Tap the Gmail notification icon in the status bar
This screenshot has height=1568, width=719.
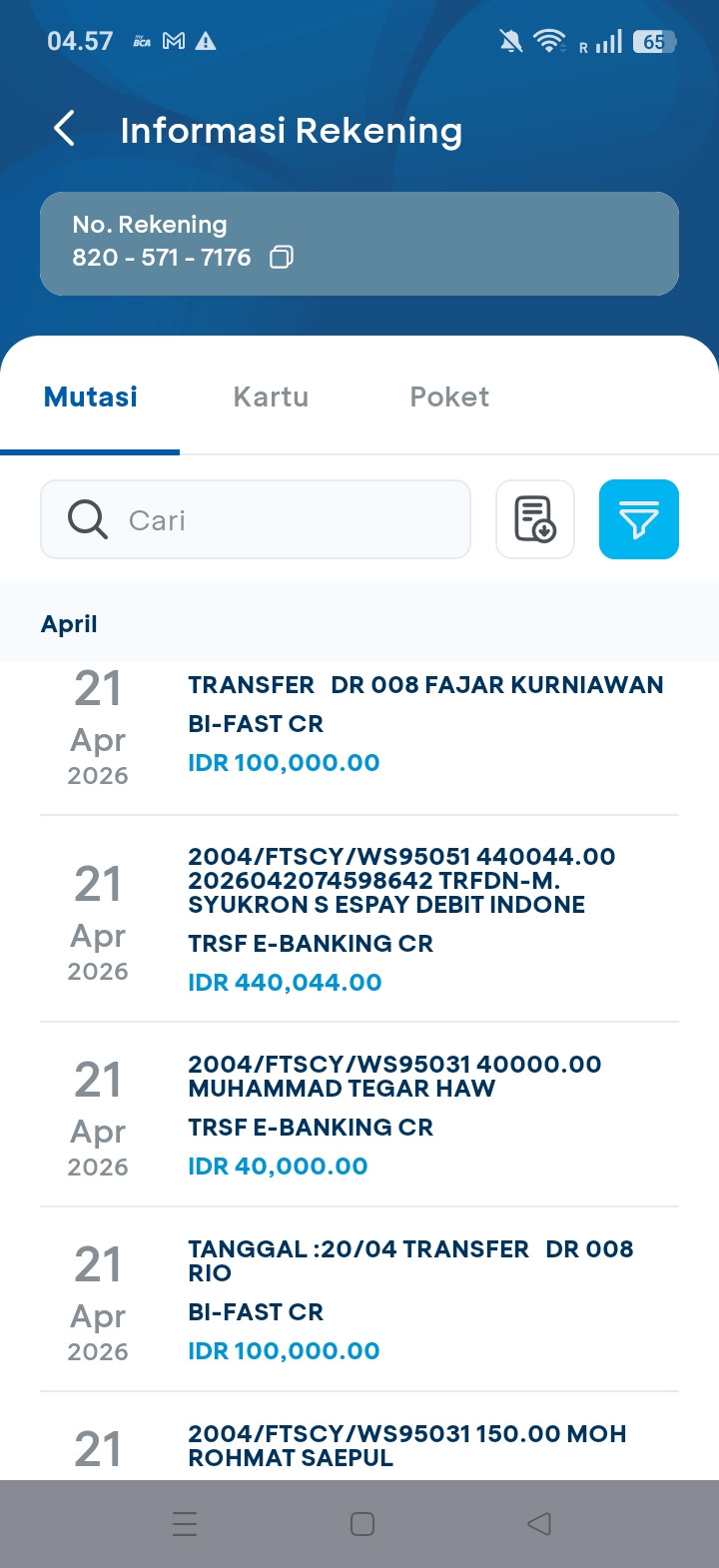(x=174, y=41)
